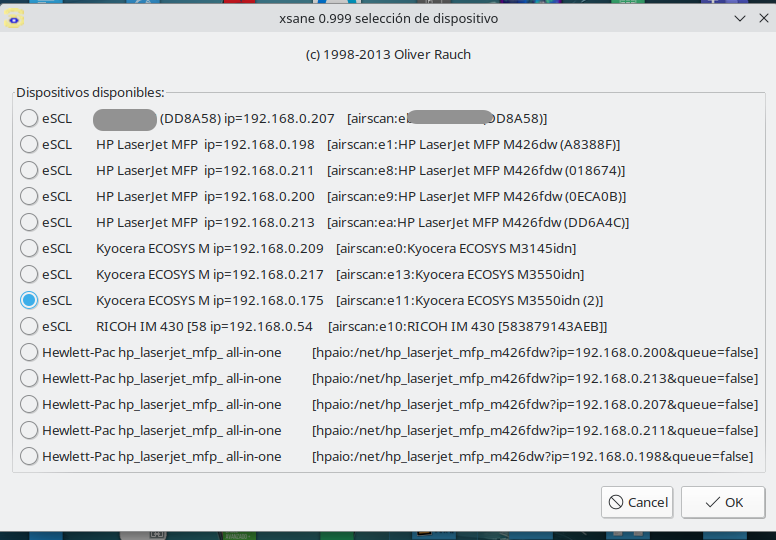Select HP LaserJet MFP at 192.168.0.198
Screen dimensions: 776x540
[29, 145]
